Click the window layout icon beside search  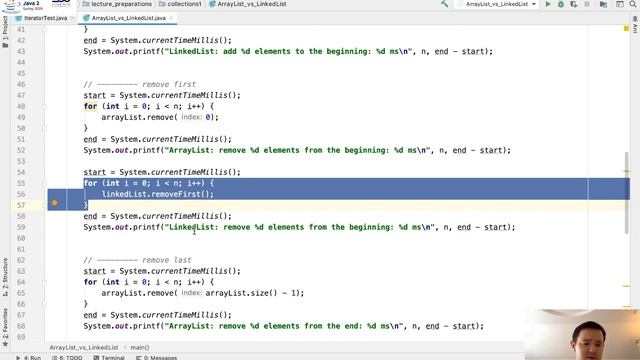point(620,4)
